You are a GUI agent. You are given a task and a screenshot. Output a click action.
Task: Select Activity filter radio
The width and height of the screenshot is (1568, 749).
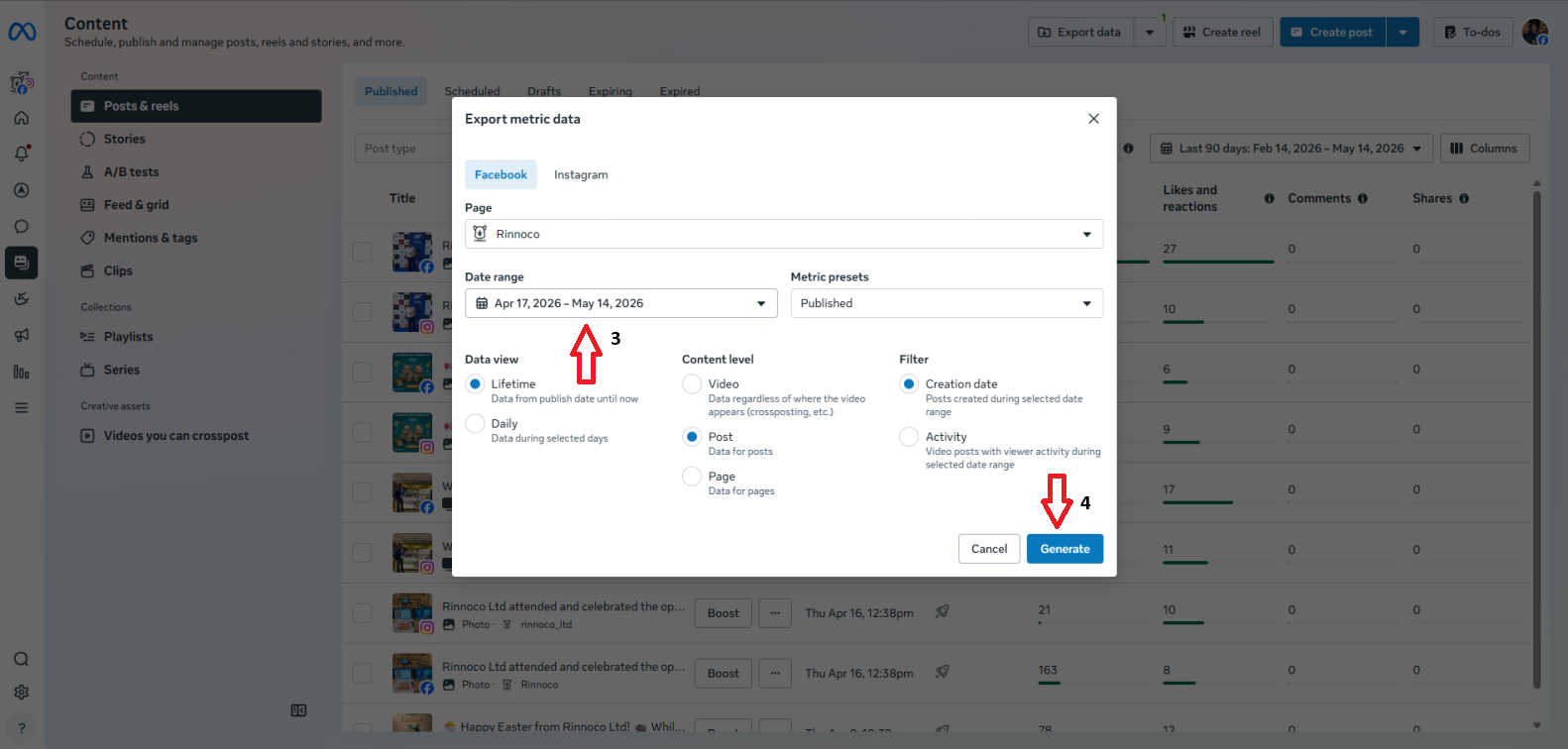click(x=909, y=437)
